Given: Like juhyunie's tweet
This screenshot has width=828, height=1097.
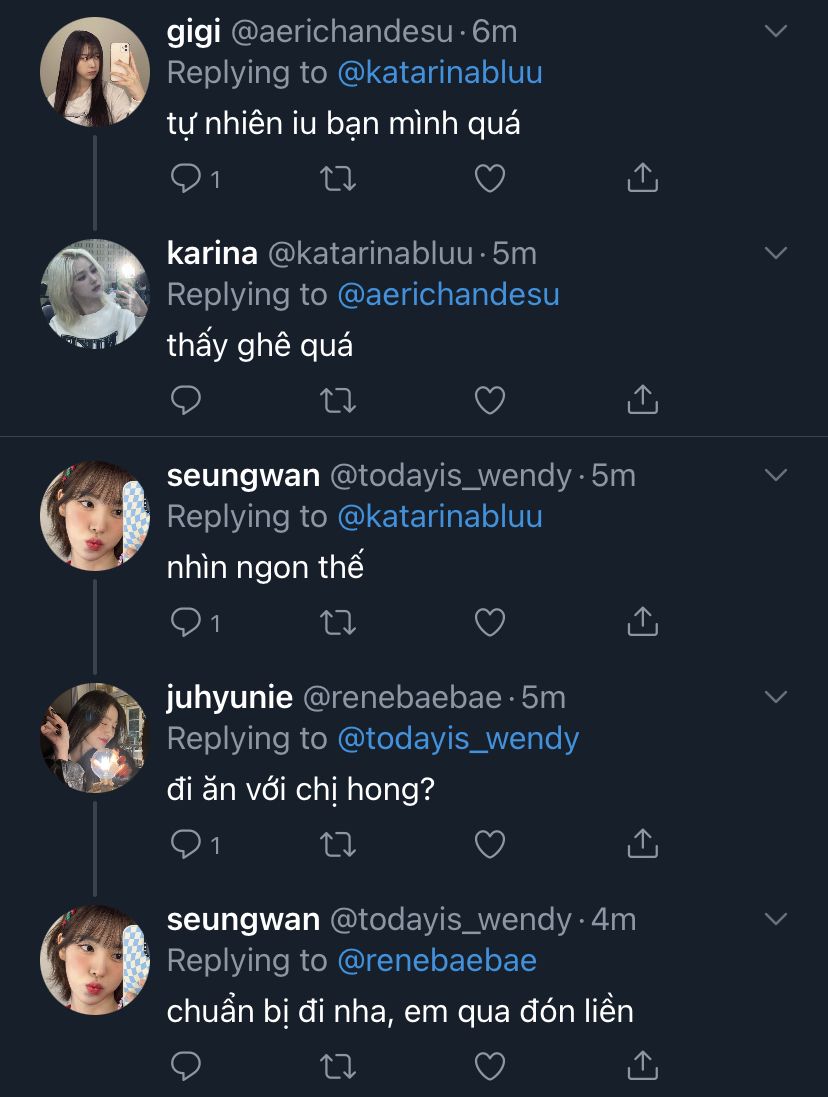Looking at the screenshot, I should [489, 845].
